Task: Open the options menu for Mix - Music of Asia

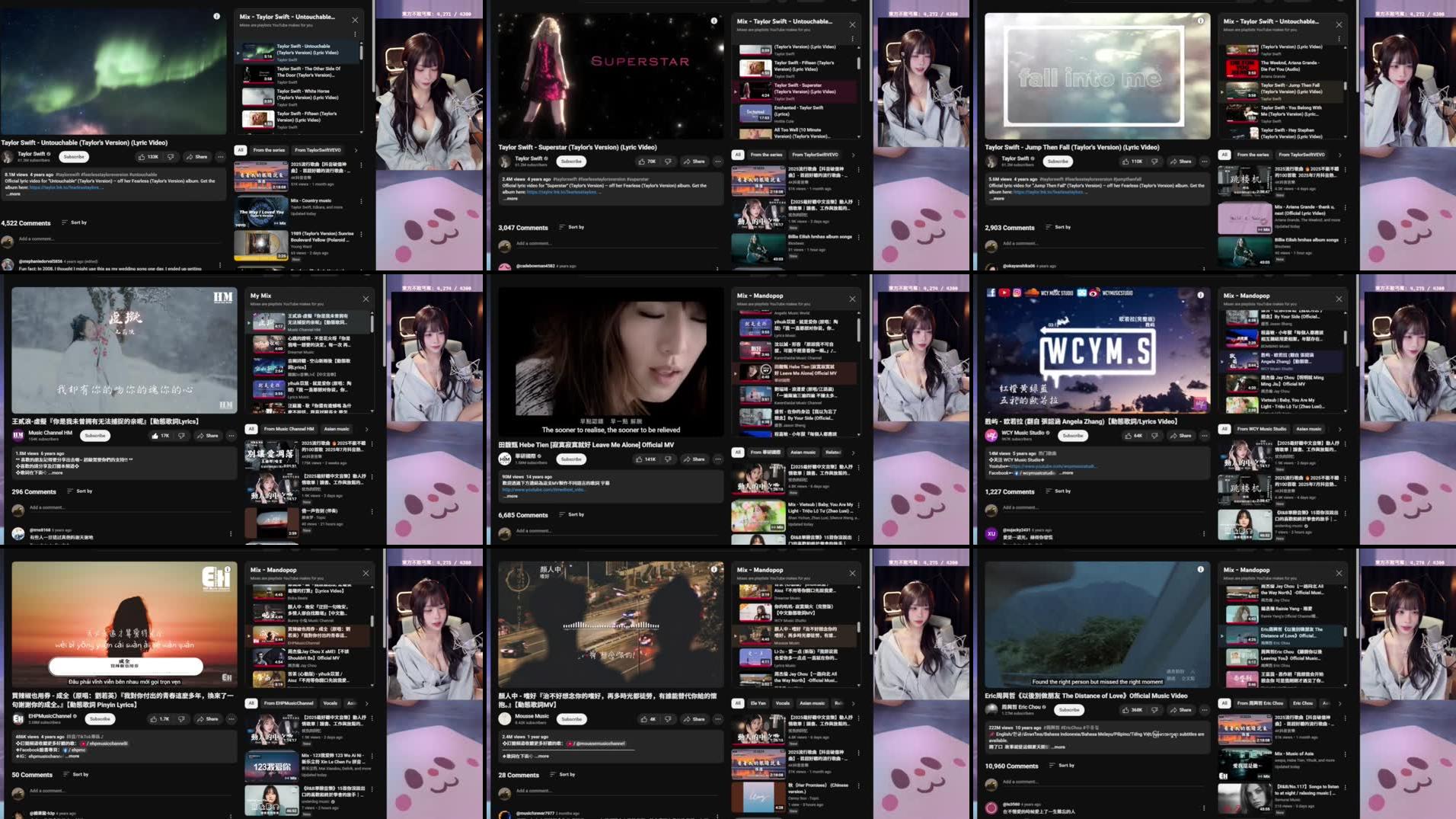Action: pos(1345,754)
